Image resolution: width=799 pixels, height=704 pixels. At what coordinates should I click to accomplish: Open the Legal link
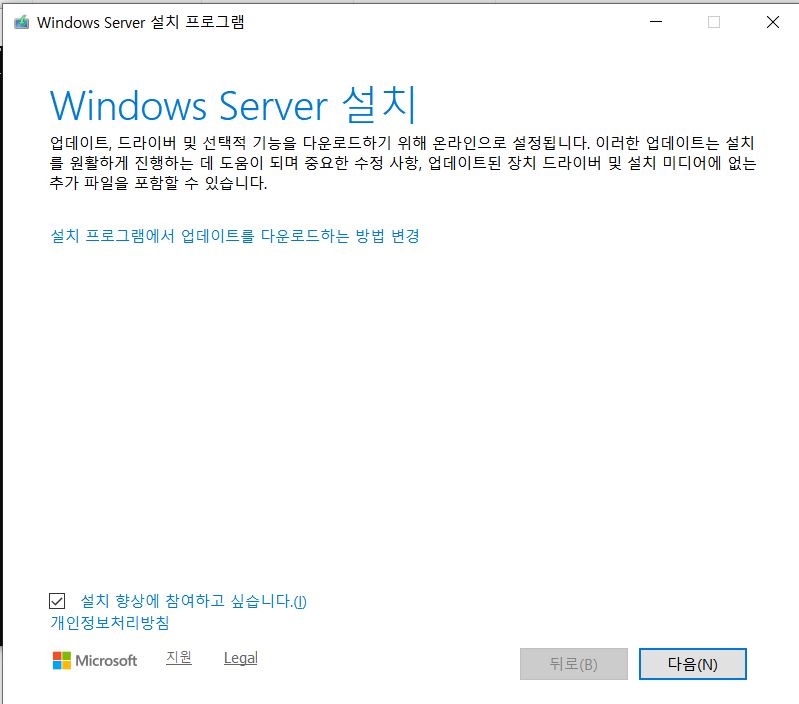click(241, 658)
